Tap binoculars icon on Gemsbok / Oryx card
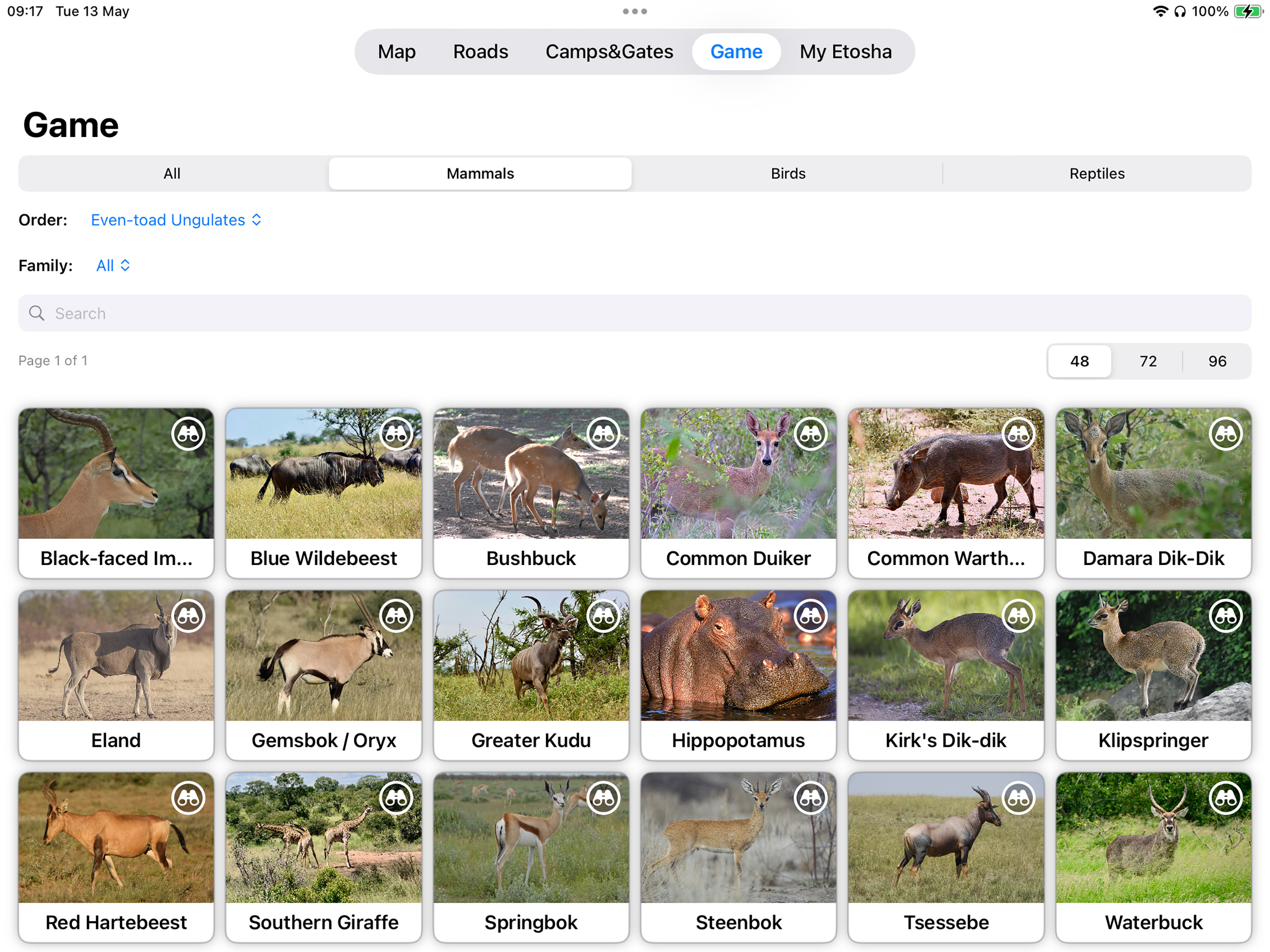The width and height of the screenshot is (1270, 952). click(x=396, y=616)
